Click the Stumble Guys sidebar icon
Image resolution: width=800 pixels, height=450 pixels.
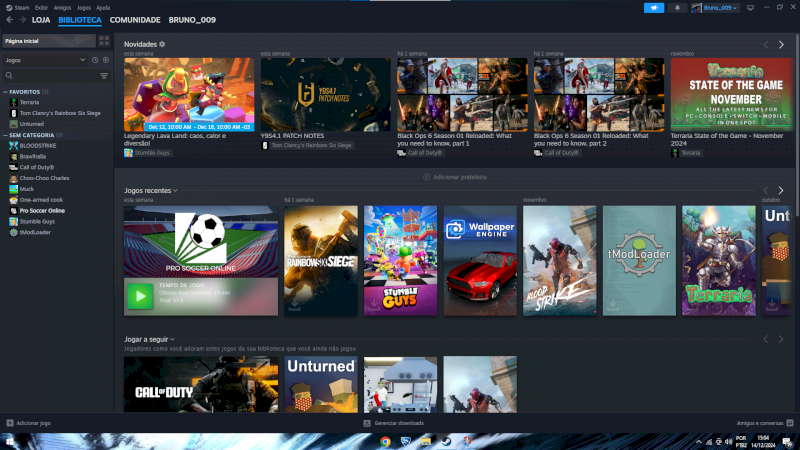pos(14,221)
